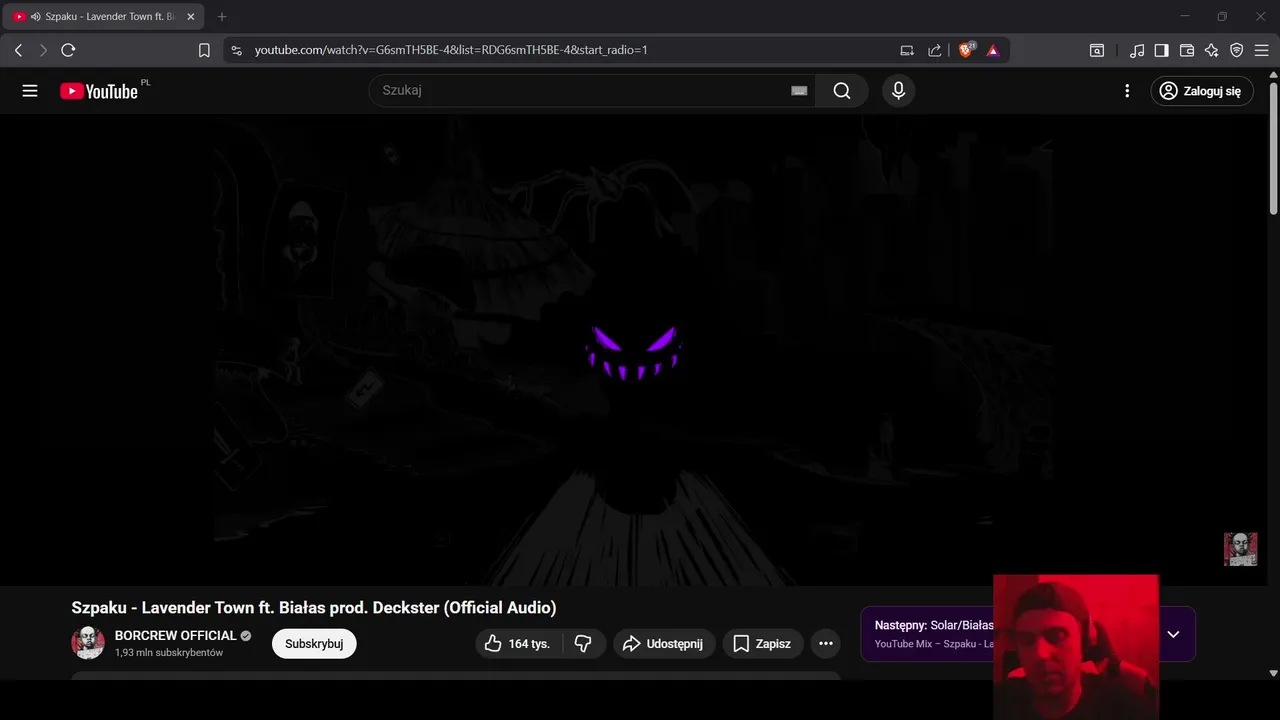Open more actions ellipsis under video
The image size is (1280, 720).
(x=826, y=644)
